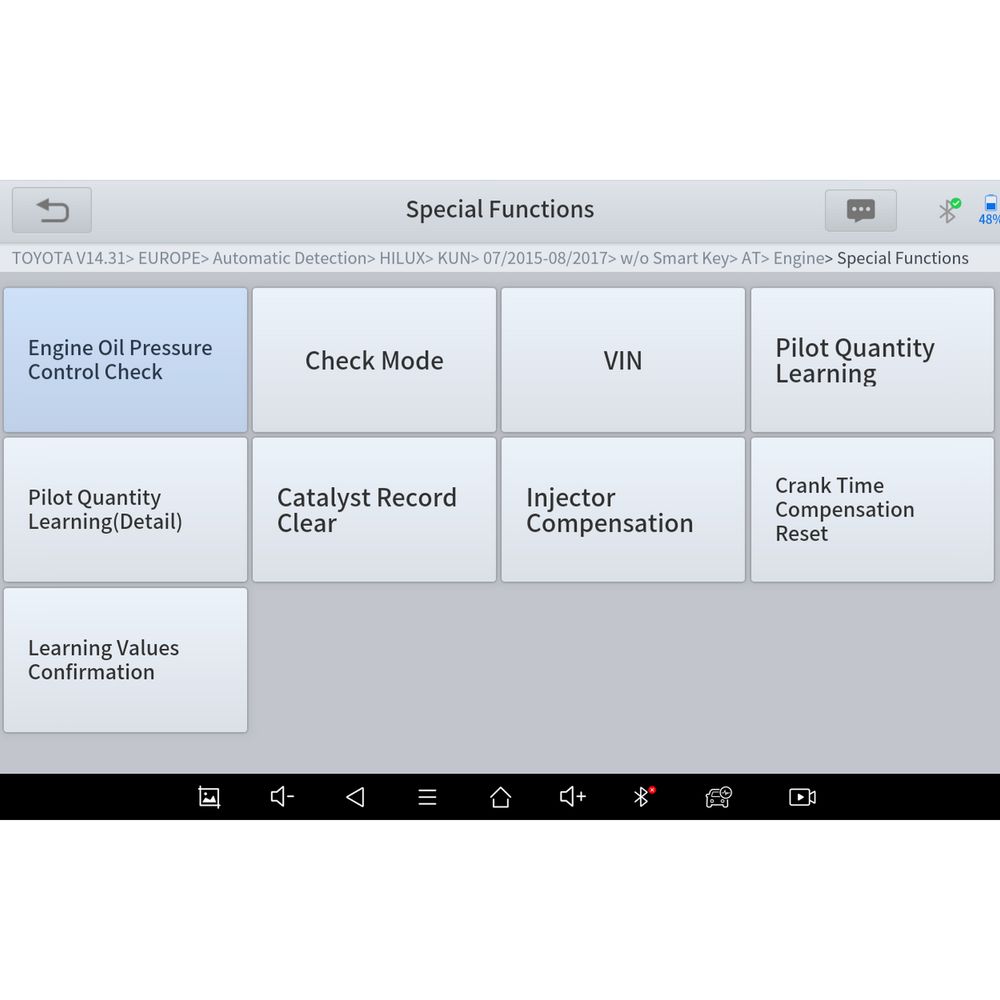
Task: Open Pilot Quantity Learning(Detail)
Action: [x=125, y=510]
